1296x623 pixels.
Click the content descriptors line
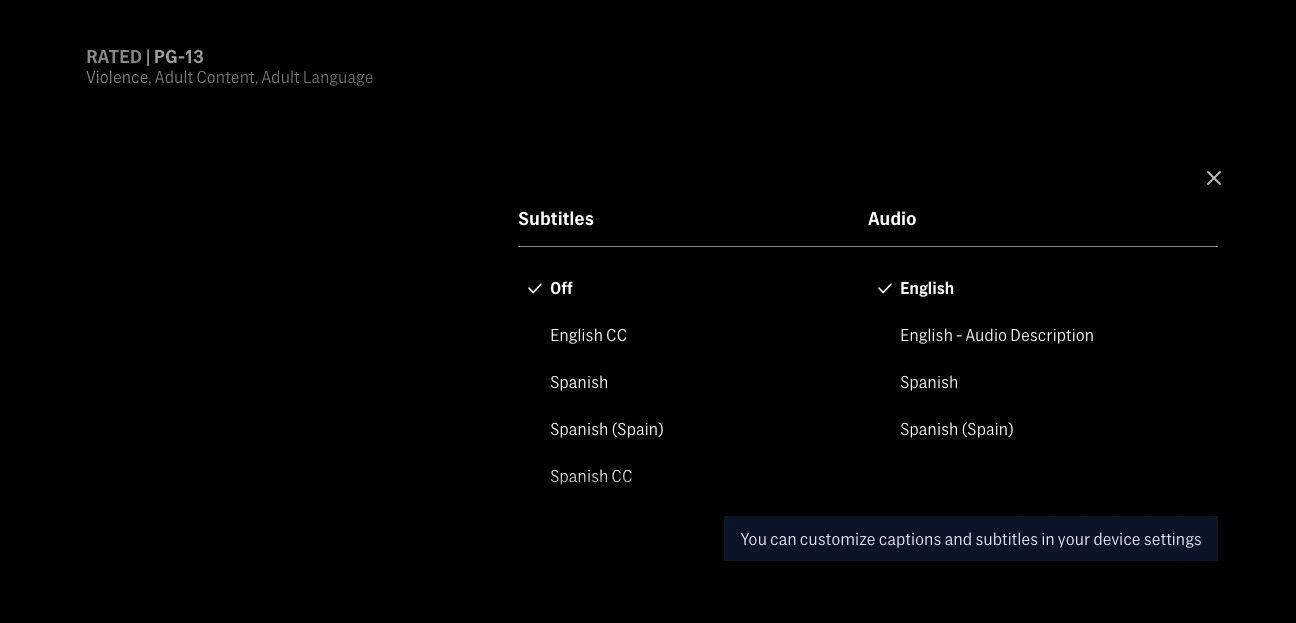coord(229,77)
